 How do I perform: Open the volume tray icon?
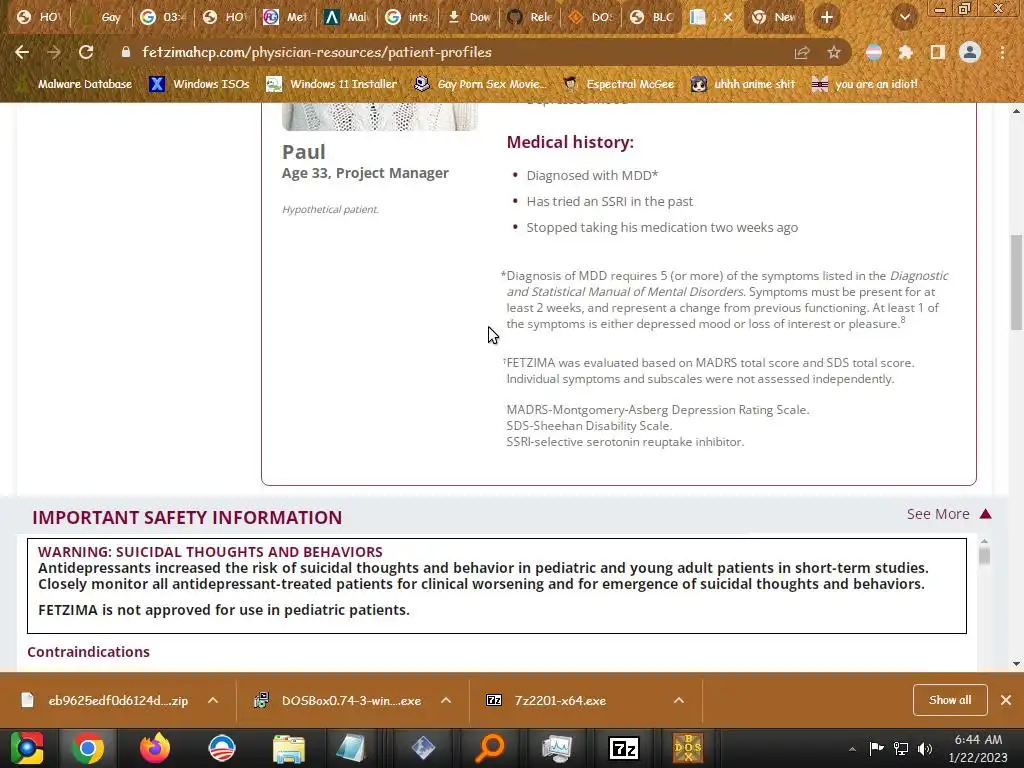pyautogui.click(x=925, y=748)
